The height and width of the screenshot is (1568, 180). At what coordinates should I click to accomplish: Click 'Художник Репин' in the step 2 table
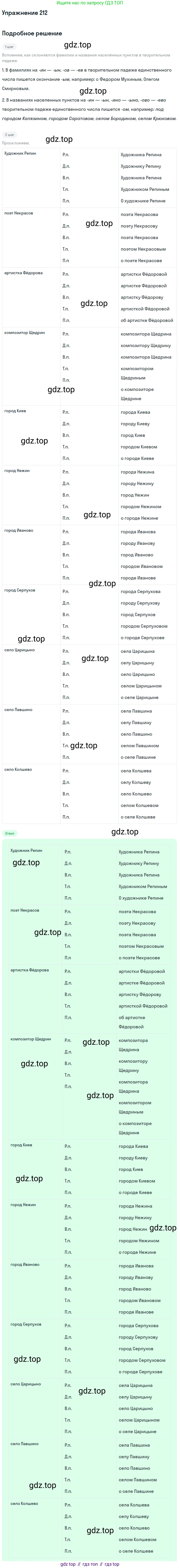(20, 153)
